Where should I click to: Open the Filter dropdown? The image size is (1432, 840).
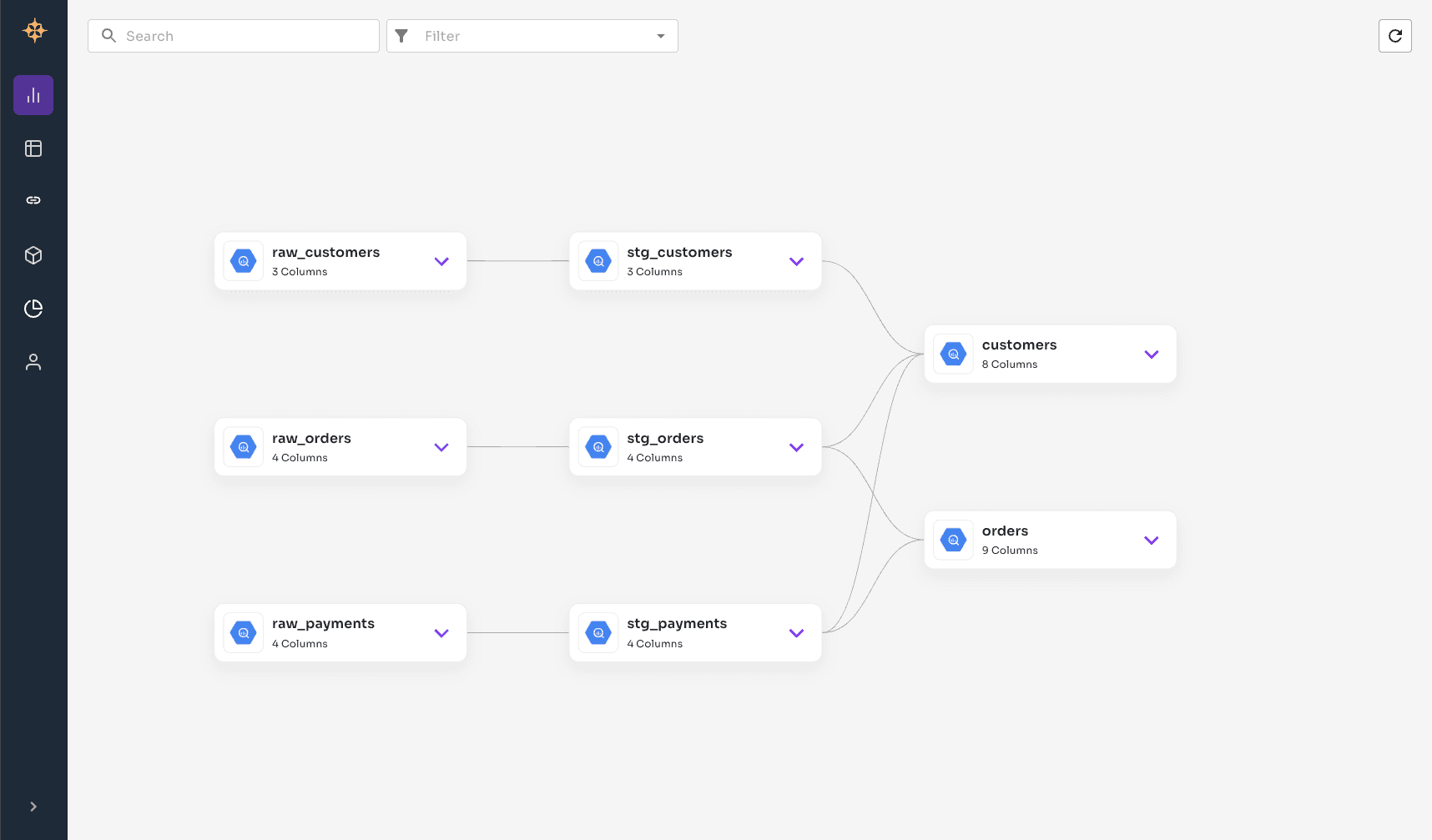click(x=532, y=36)
